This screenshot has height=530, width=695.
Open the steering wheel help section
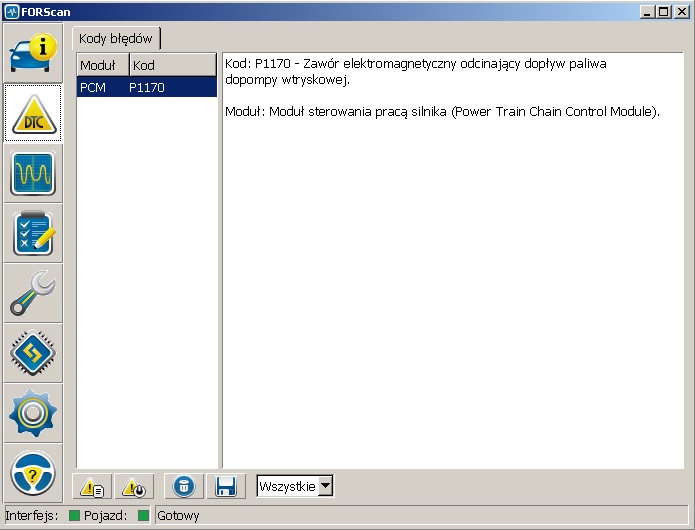pos(33,471)
